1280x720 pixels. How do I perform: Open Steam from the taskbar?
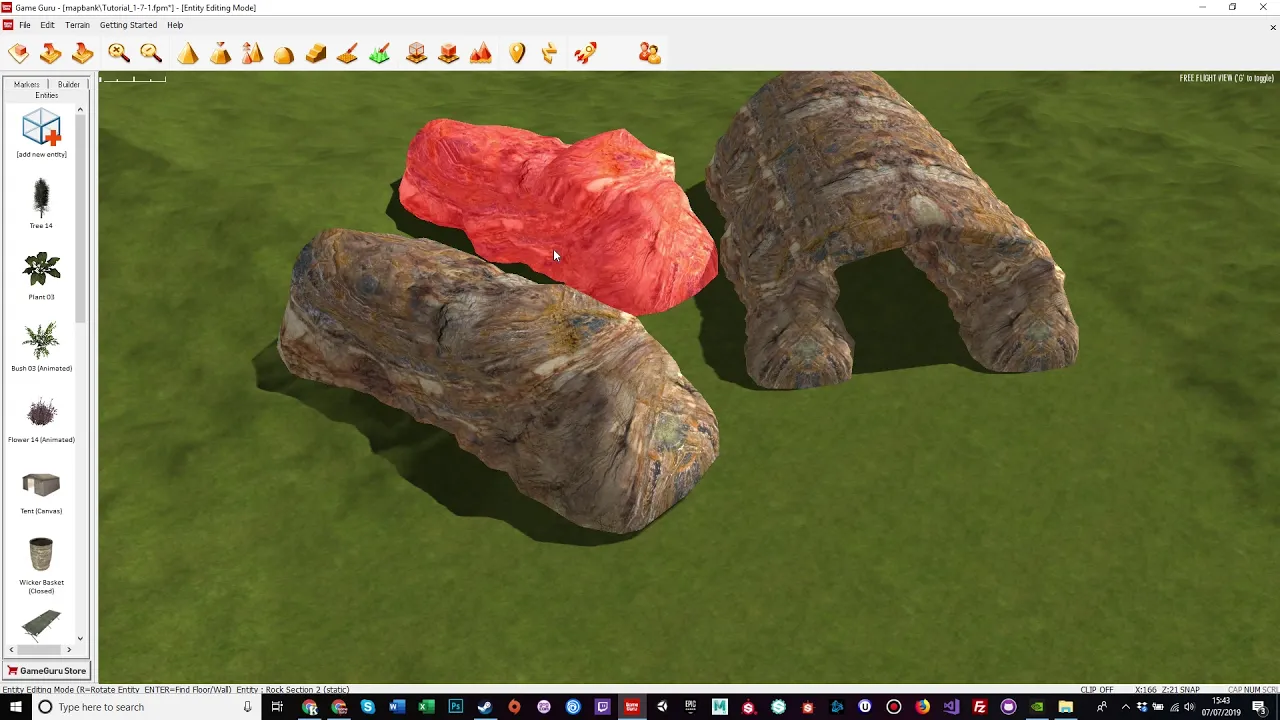click(x=485, y=707)
